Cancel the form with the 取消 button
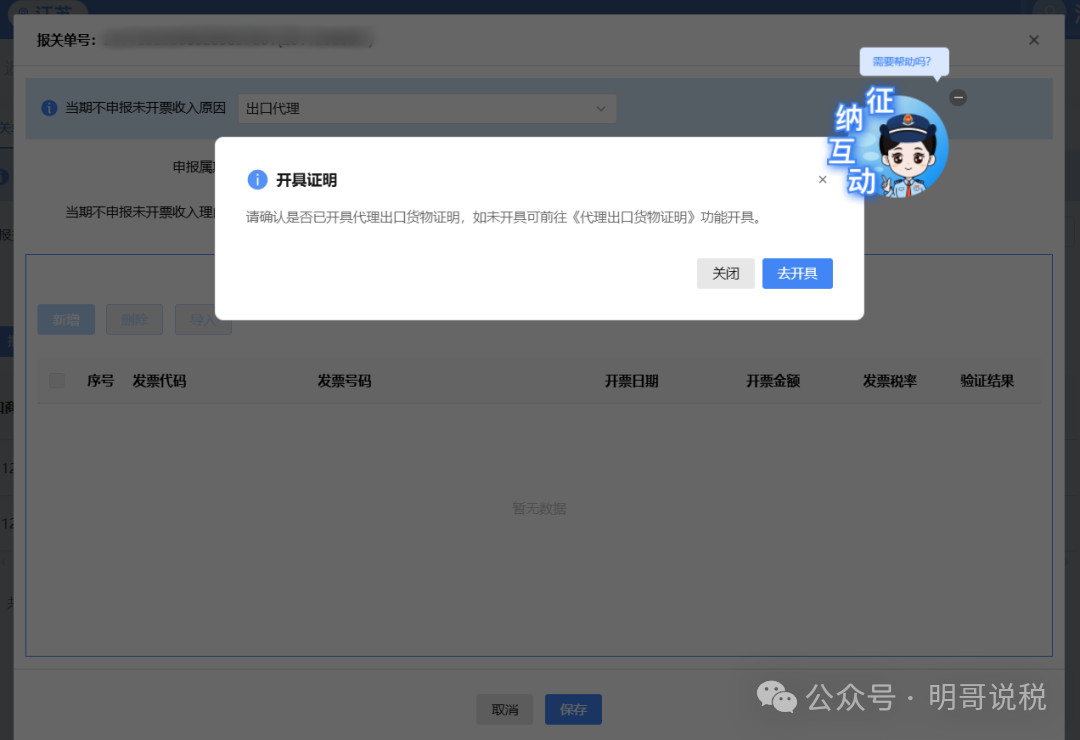The image size is (1080, 740). pos(505,709)
